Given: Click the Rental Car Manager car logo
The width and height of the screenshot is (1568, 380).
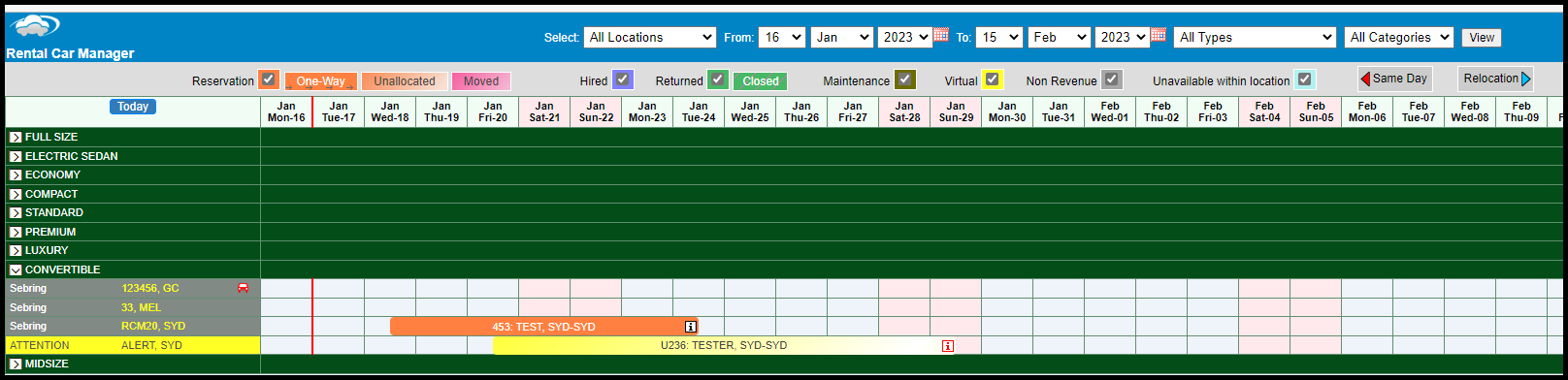Looking at the screenshot, I should [35, 26].
